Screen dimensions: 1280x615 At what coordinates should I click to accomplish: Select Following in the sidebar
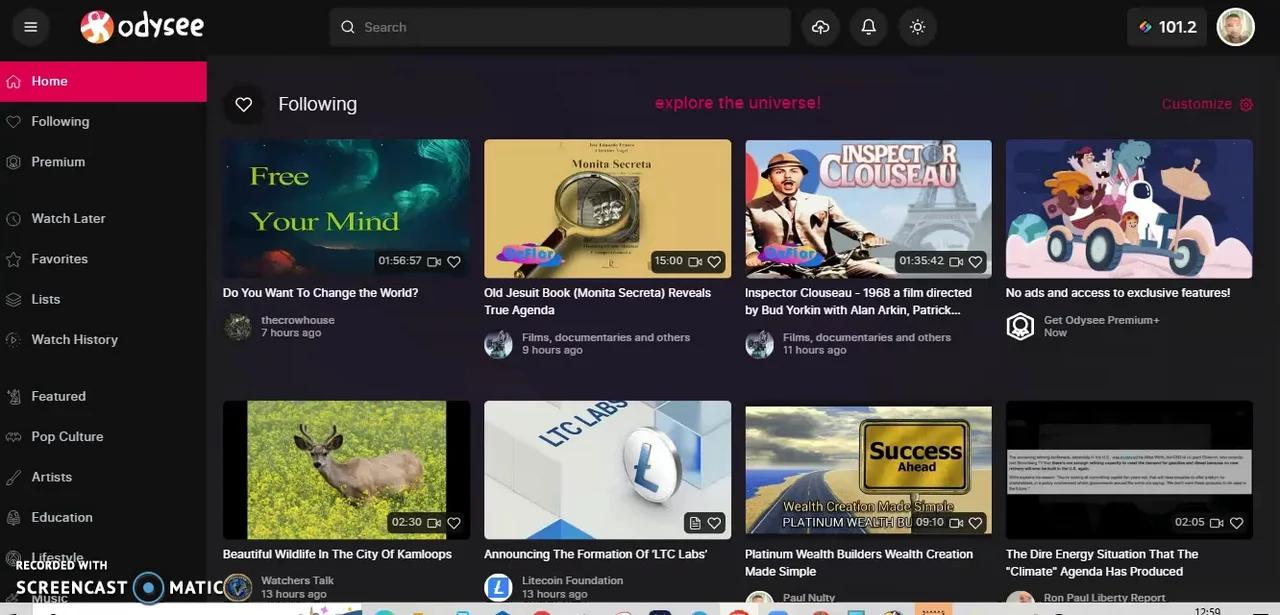coord(103,121)
